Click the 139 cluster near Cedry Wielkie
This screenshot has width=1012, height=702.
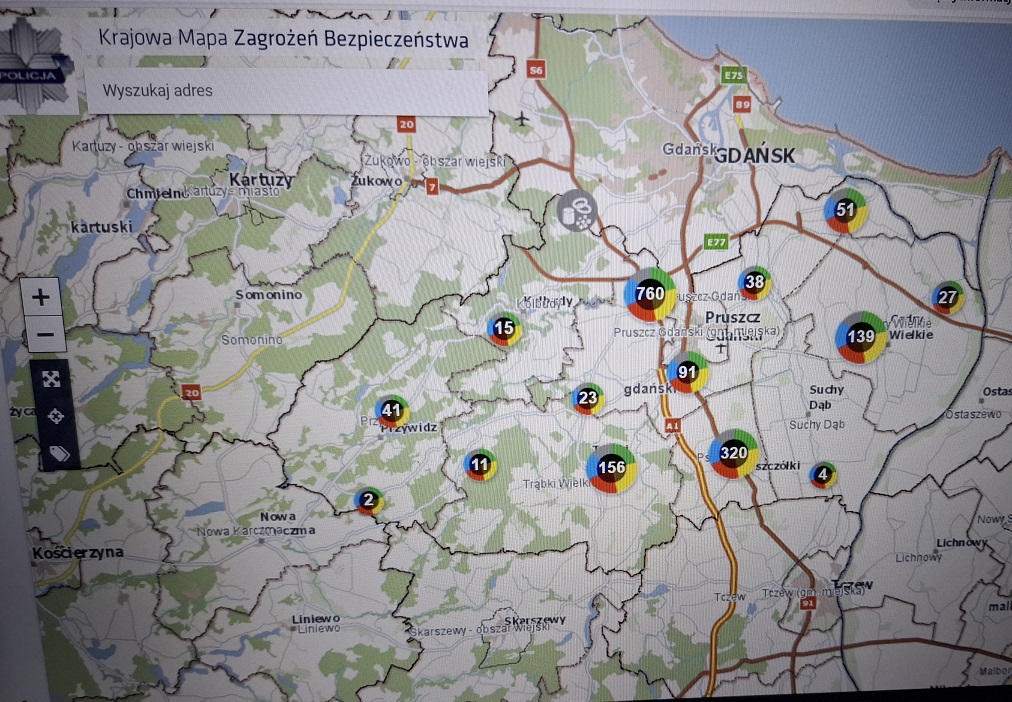(860, 337)
